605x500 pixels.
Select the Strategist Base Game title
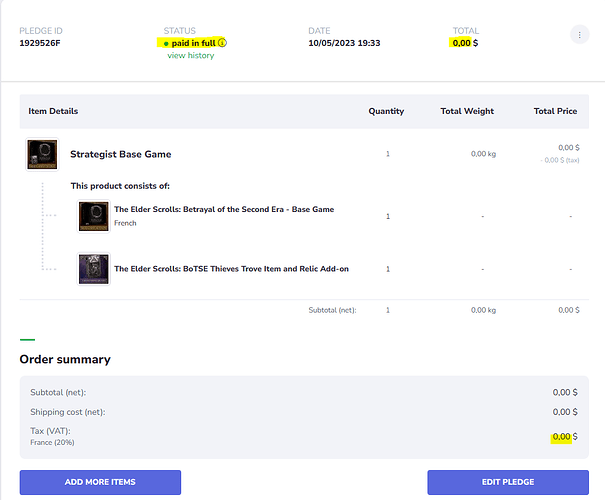[121, 154]
